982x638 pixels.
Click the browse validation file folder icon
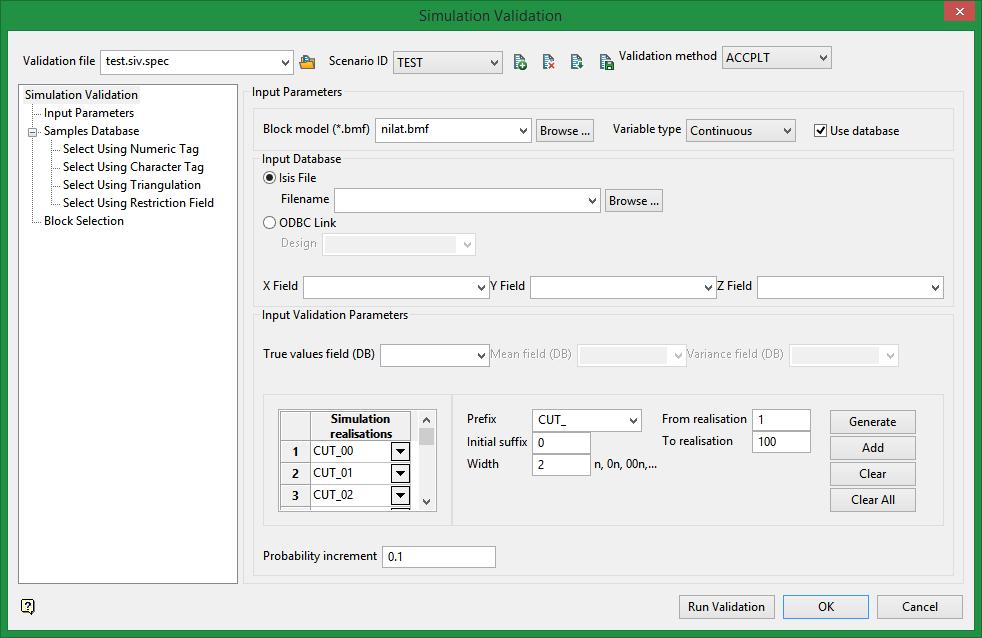pos(307,62)
